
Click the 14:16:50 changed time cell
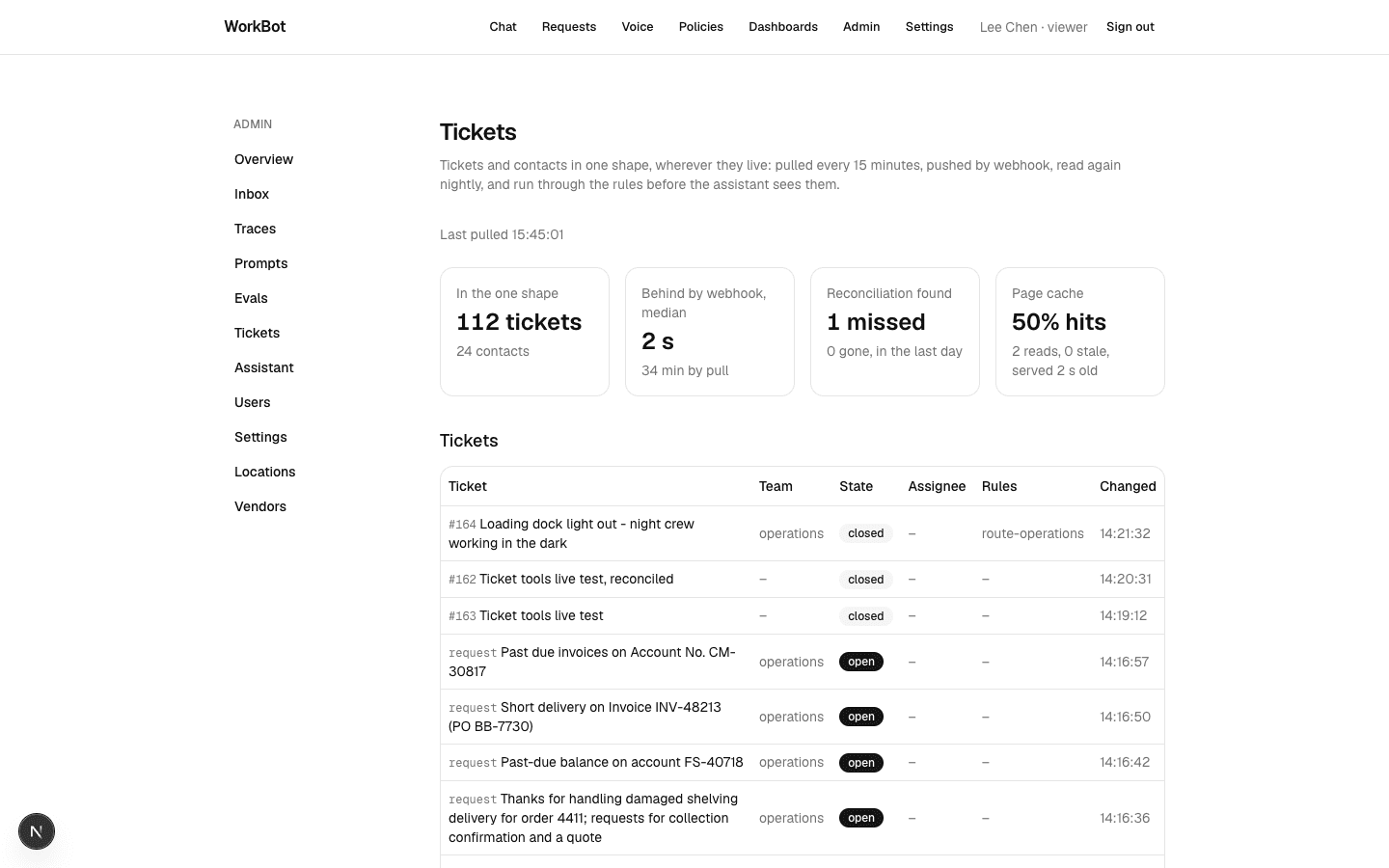coord(1124,717)
